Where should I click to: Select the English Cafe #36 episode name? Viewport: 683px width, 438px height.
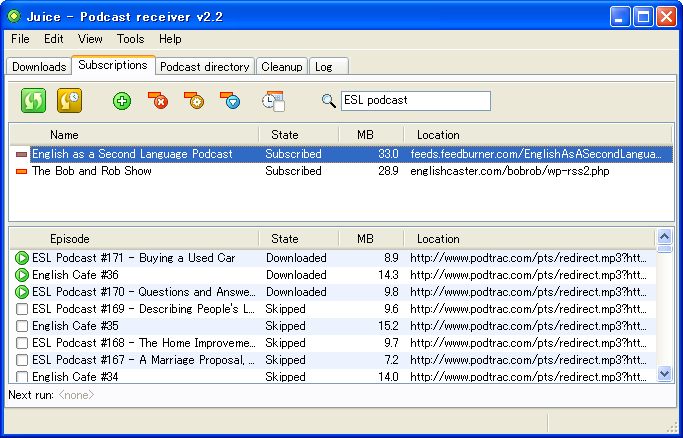click(x=75, y=275)
